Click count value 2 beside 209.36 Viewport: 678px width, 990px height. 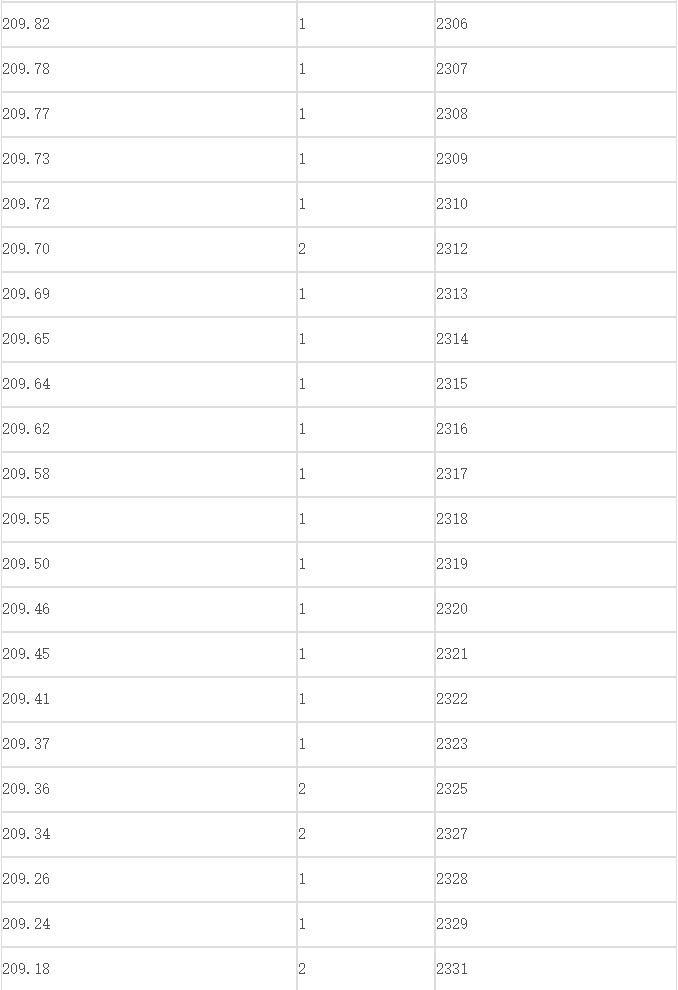click(366, 789)
